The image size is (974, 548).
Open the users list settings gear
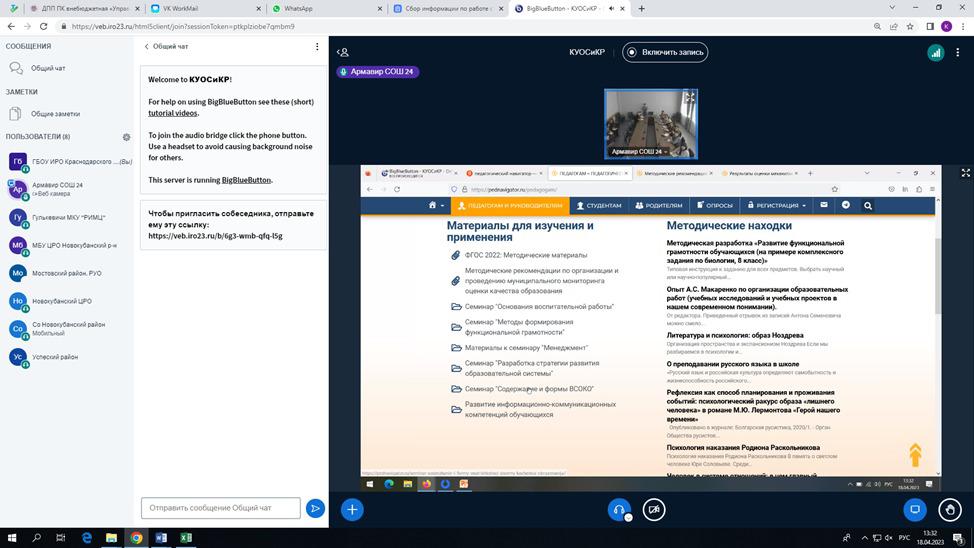click(126, 137)
